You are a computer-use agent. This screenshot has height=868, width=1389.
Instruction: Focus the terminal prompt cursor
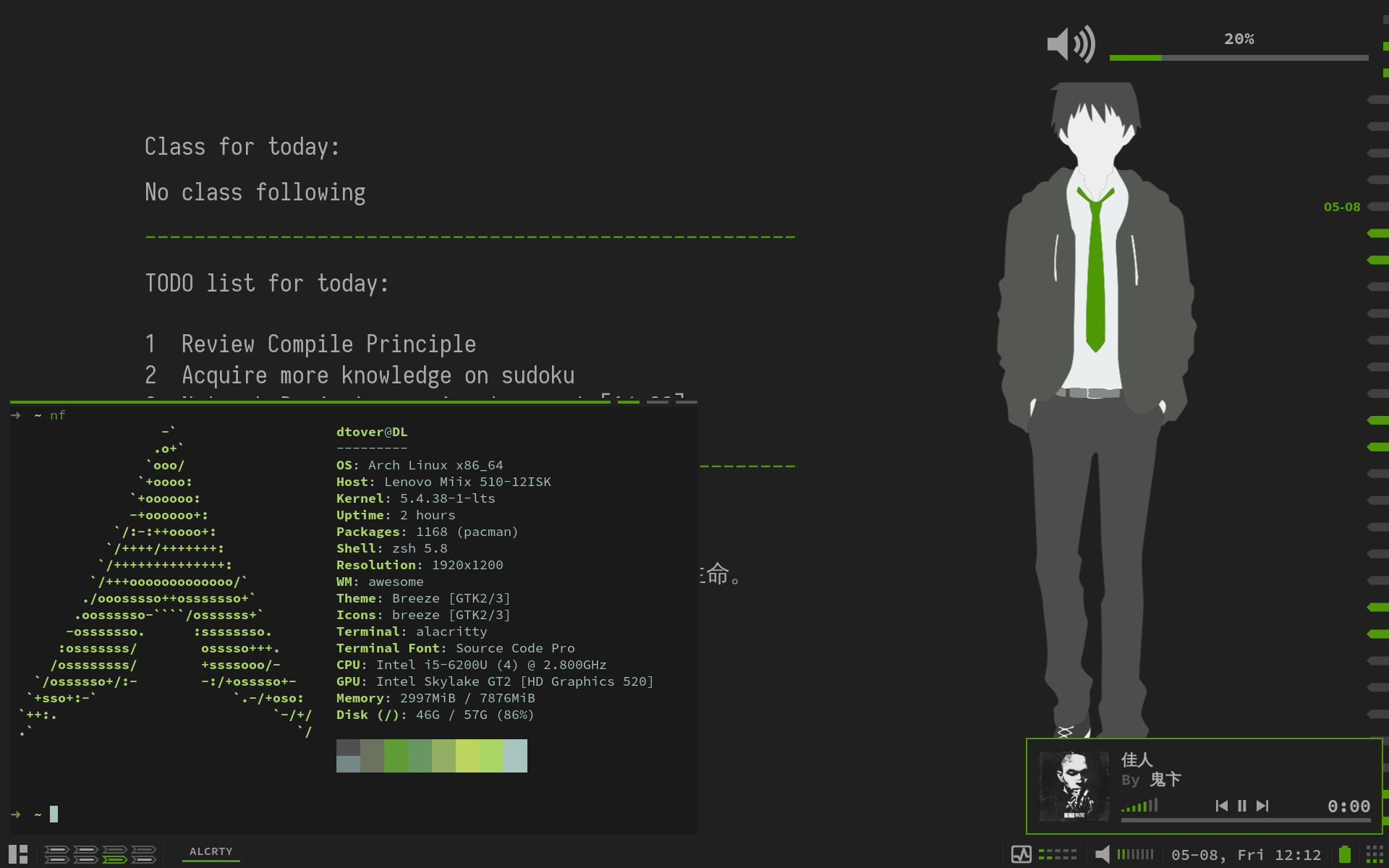point(54,814)
